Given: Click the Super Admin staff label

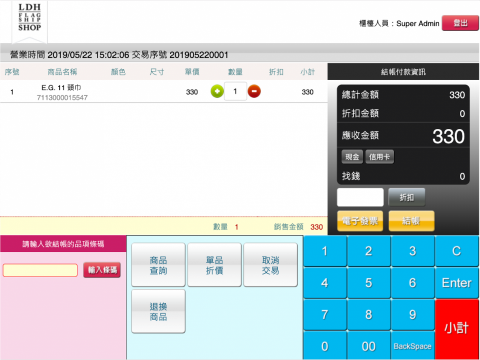Looking at the screenshot, I should click(x=418, y=24).
